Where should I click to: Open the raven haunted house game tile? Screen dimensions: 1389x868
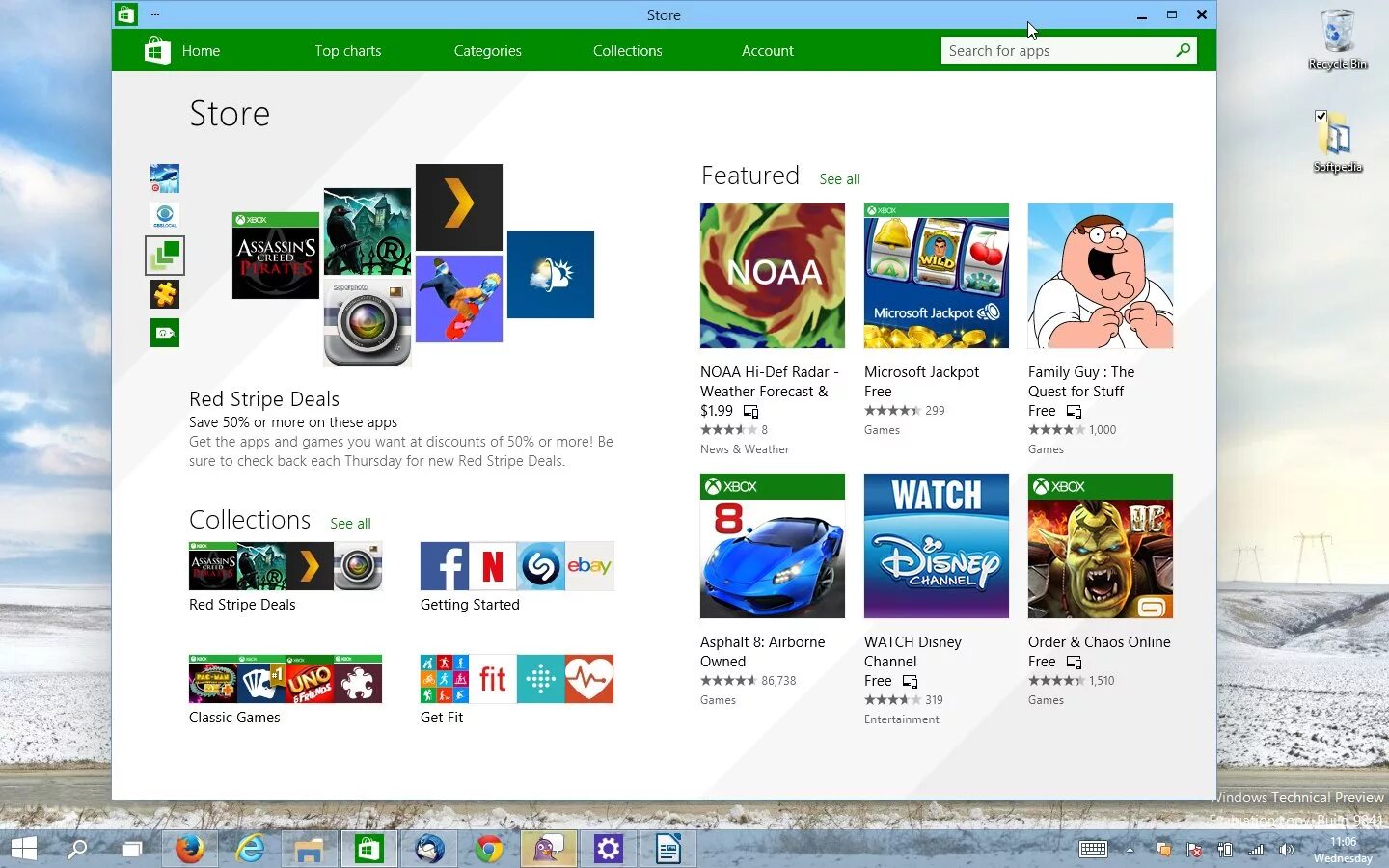[x=368, y=231]
